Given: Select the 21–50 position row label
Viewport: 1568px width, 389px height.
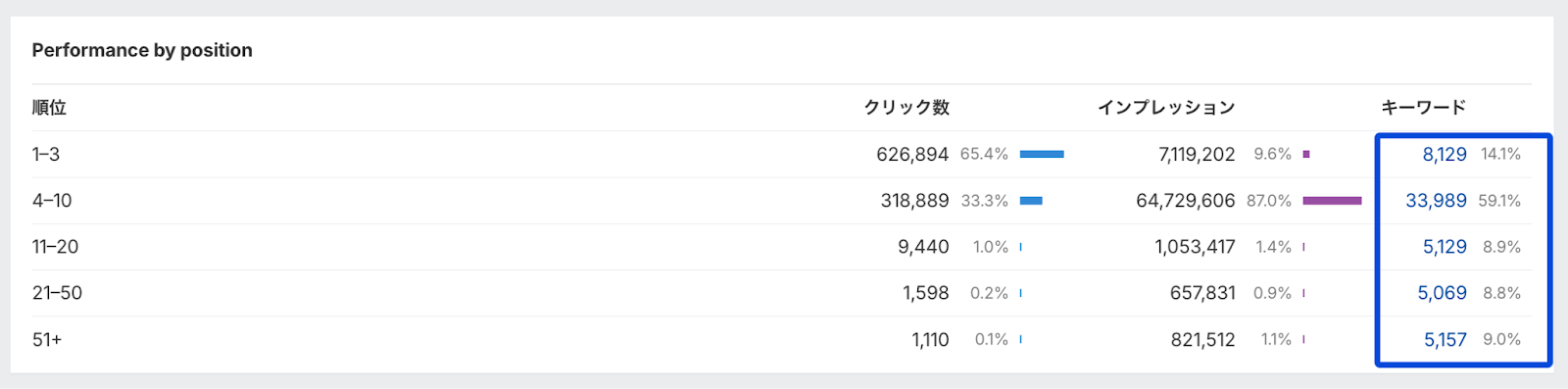Looking at the screenshot, I should (x=57, y=293).
